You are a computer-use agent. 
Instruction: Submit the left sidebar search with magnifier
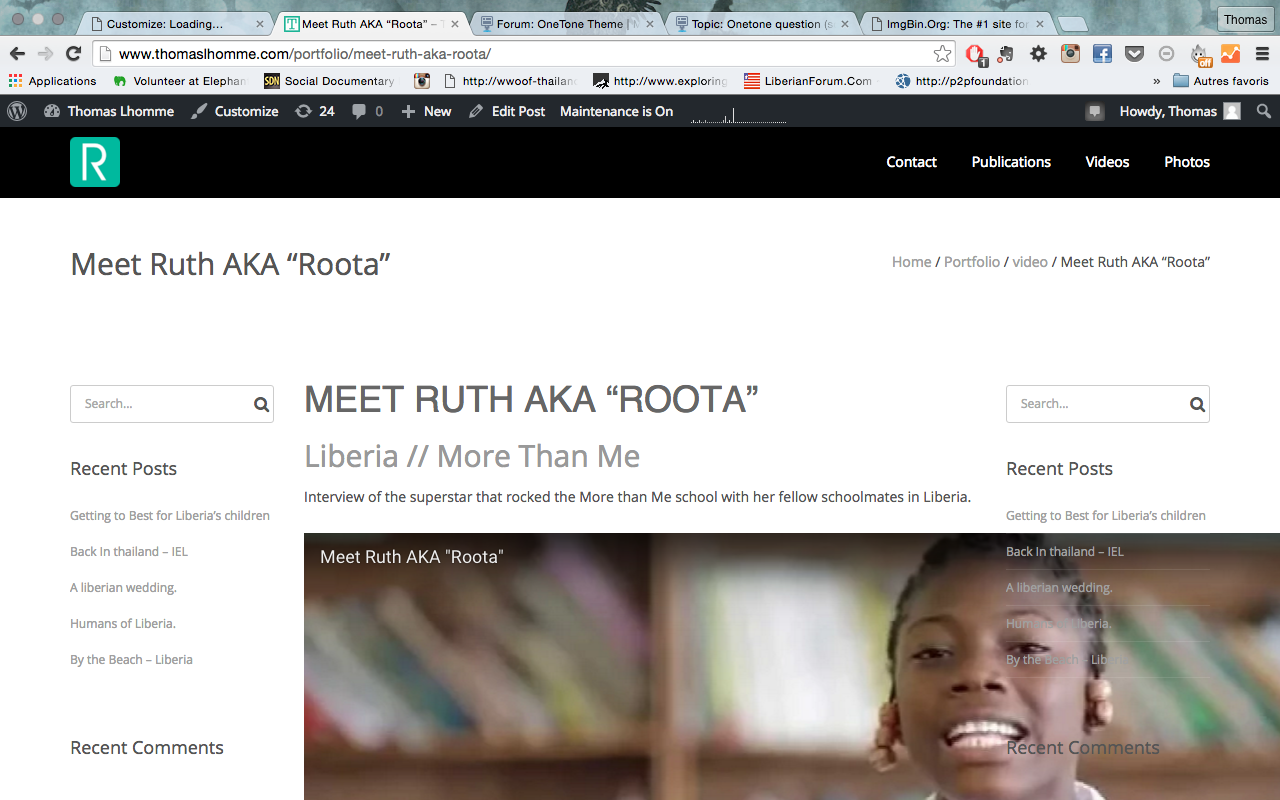point(261,404)
